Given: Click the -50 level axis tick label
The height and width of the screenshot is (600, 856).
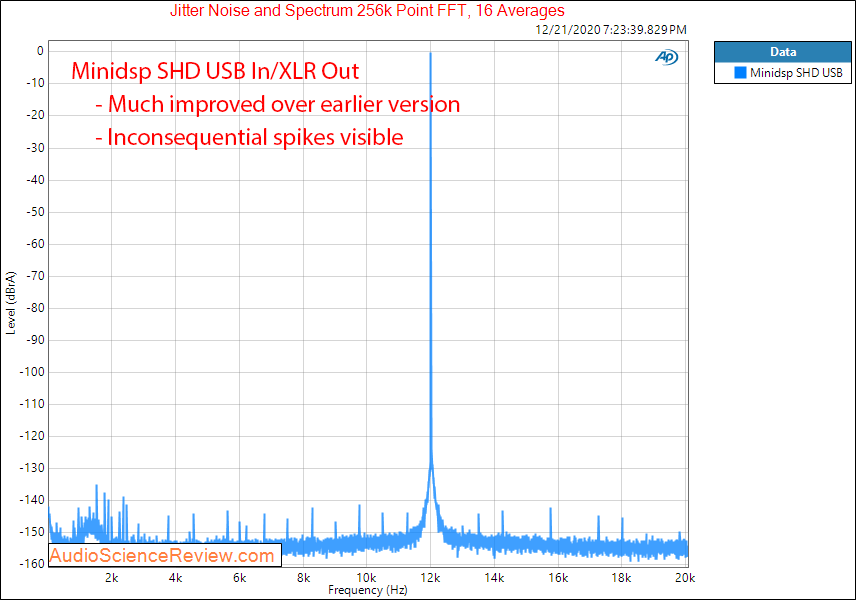Looking at the screenshot, I should (x=35, y=211).
